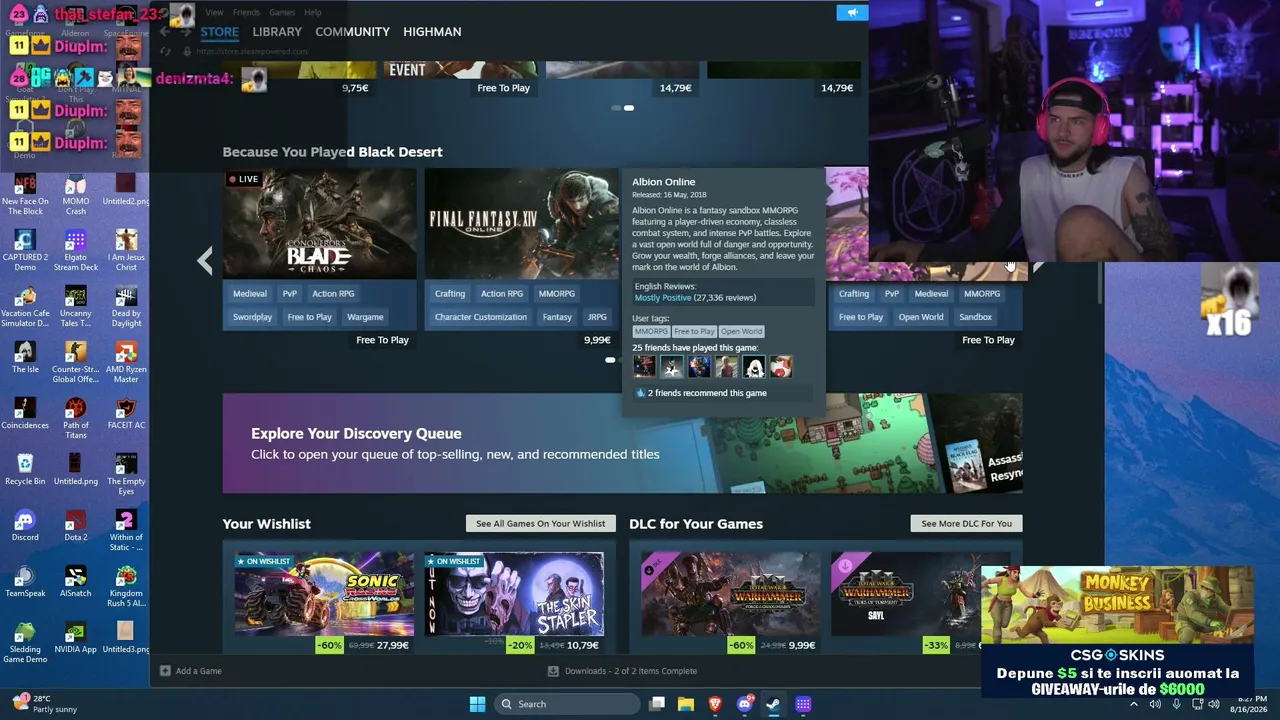Image resolution: width=1280 pixels, height=720 pixels.
Task: Click the MMORPG tag in Albion Online popup
Action: click(651, 331)
